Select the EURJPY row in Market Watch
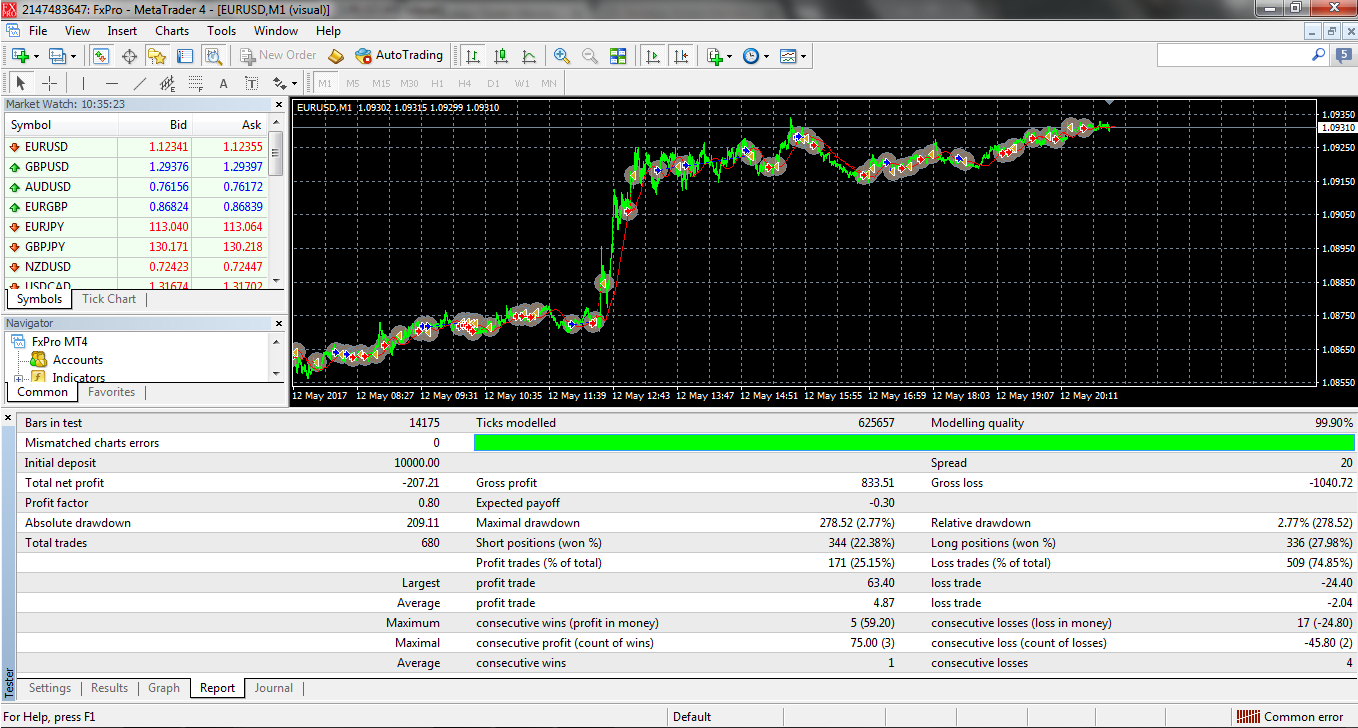The width and height of the screenshot is (1358, 728). point(138,227)
